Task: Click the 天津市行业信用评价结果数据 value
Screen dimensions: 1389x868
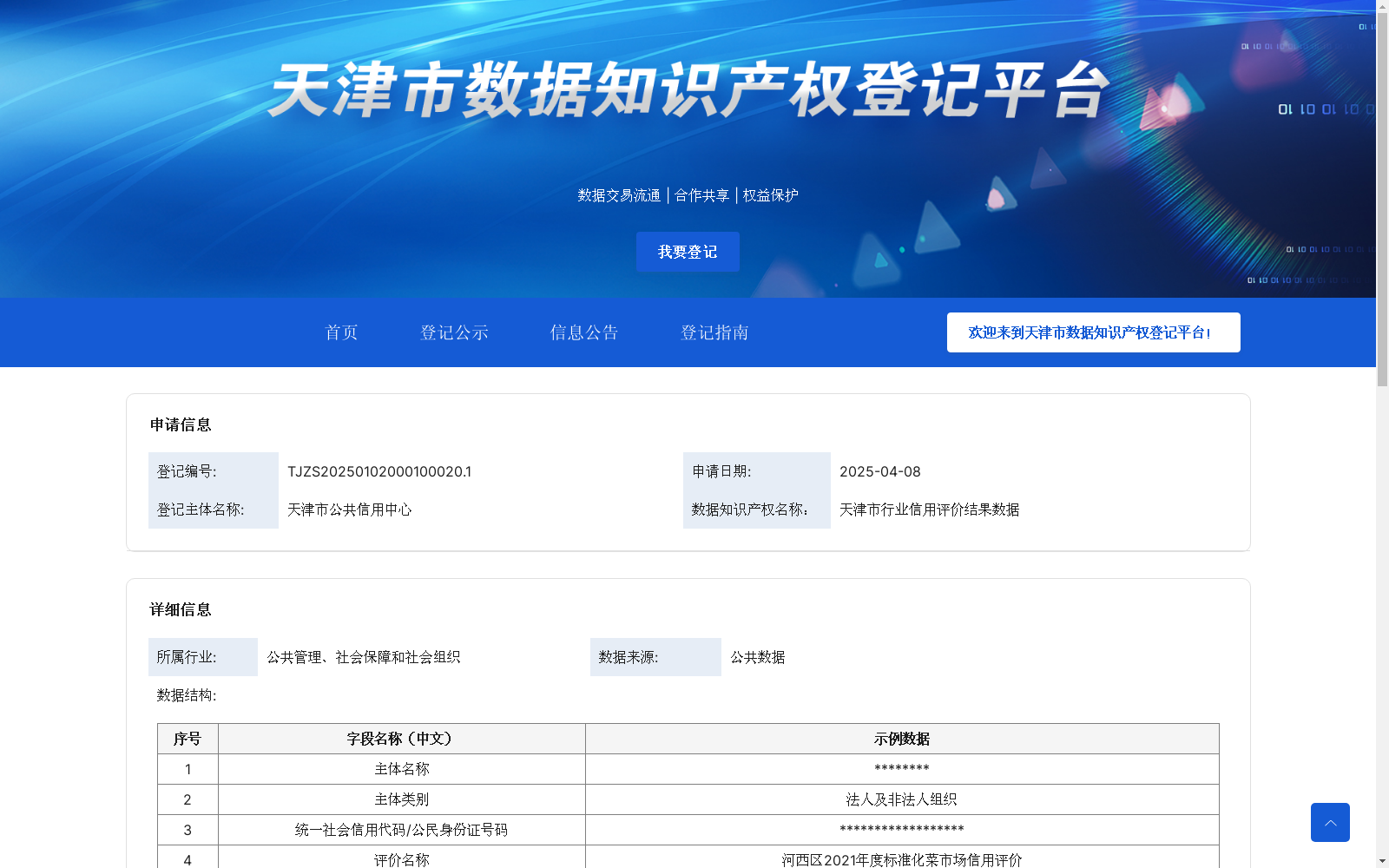Action: 930,510
